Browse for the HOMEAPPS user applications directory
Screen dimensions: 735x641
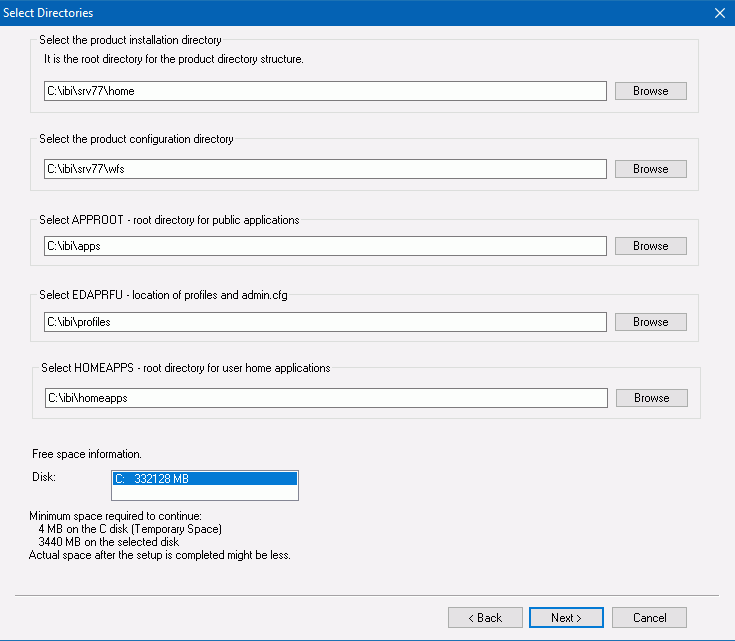pos(652,398)
